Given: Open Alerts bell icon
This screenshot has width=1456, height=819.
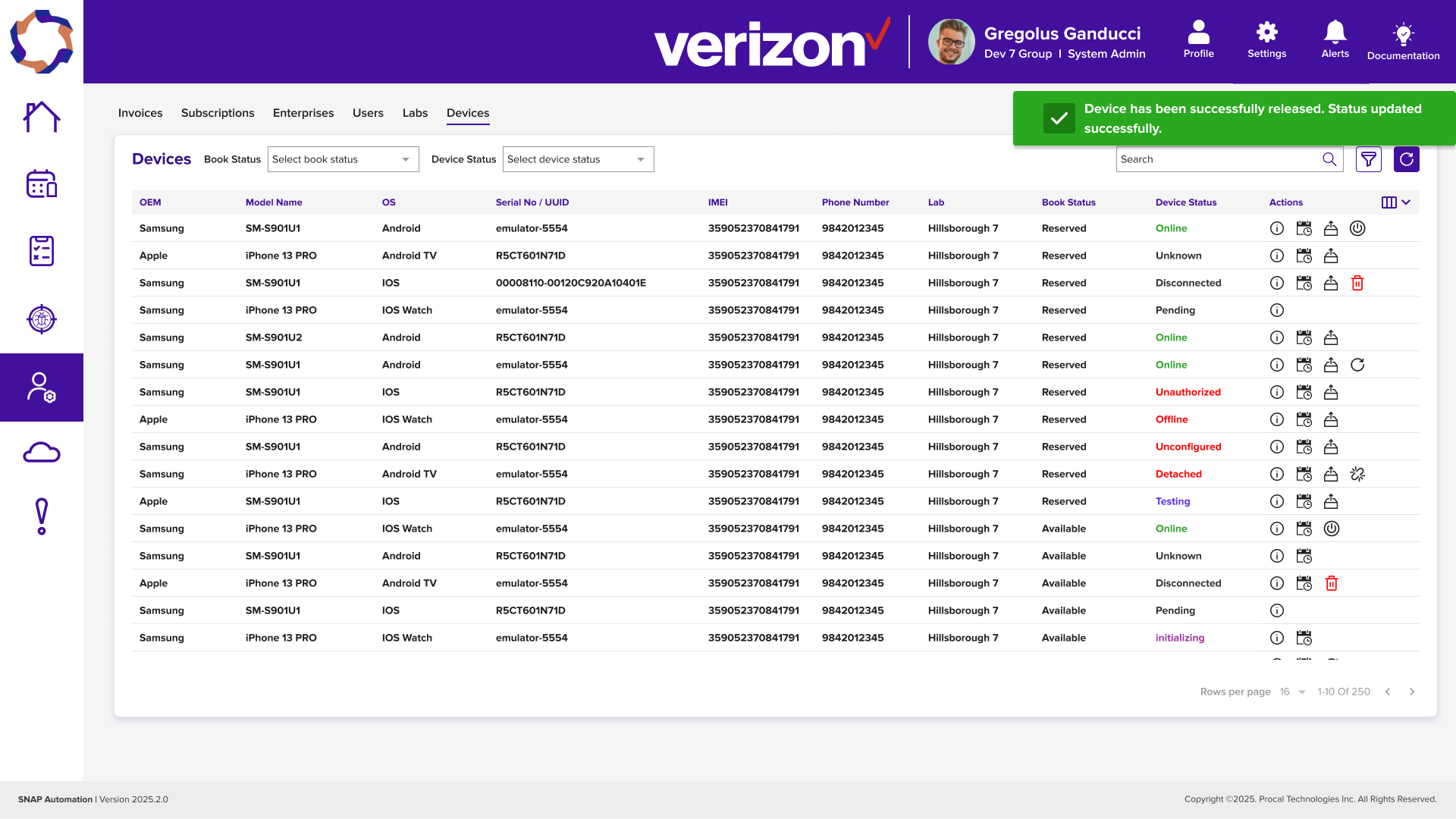Looking at the screenshot, I should coord(1335,39).
